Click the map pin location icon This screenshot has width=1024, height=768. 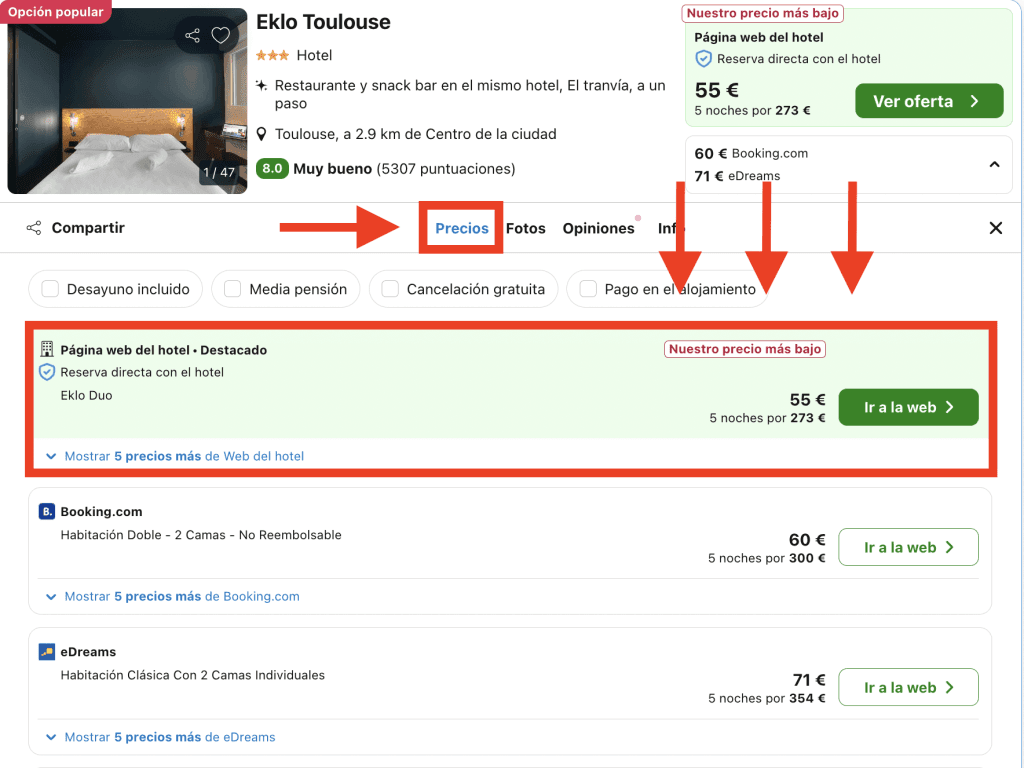[x=262, y=134]
